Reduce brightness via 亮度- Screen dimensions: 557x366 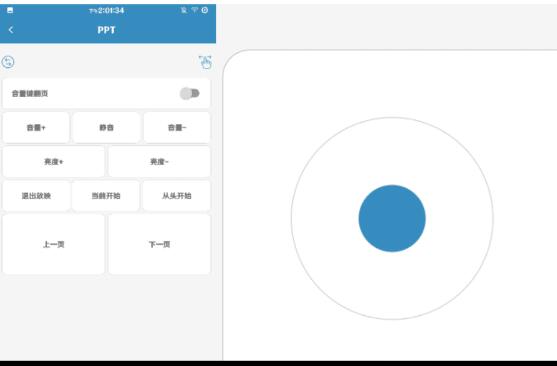click(x=159, y=162)
